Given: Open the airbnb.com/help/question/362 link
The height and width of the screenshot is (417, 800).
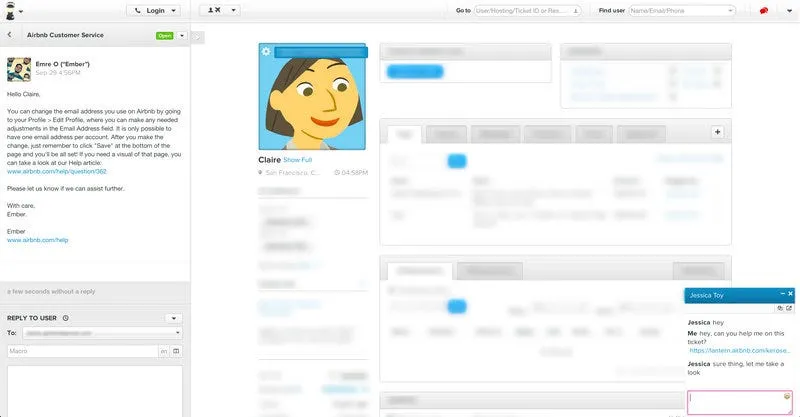Looking at the screenshot, I should pos(57,171).
